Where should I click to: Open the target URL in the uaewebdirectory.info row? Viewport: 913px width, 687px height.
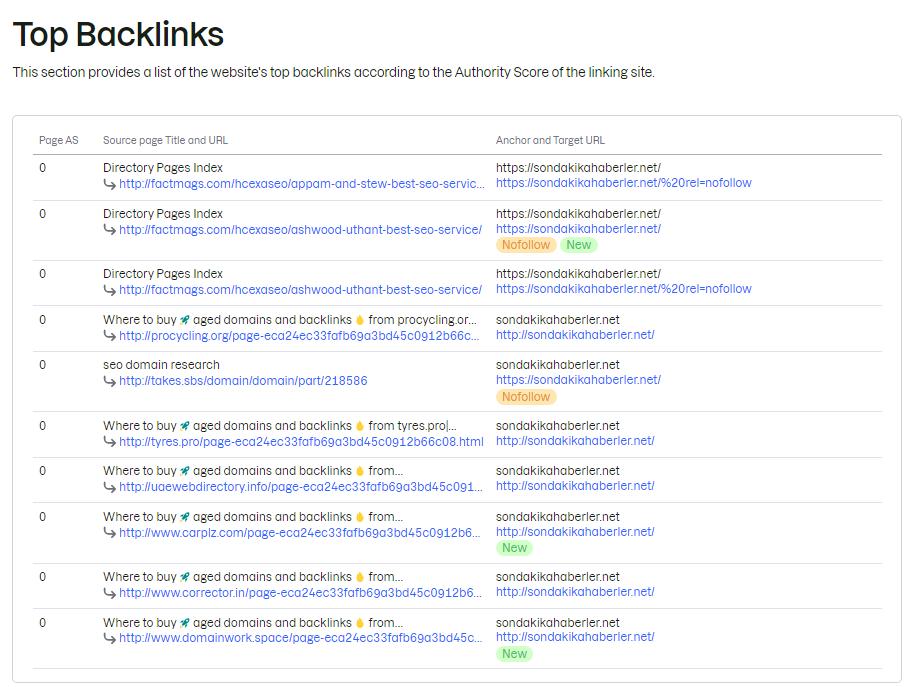pos(575,486)
